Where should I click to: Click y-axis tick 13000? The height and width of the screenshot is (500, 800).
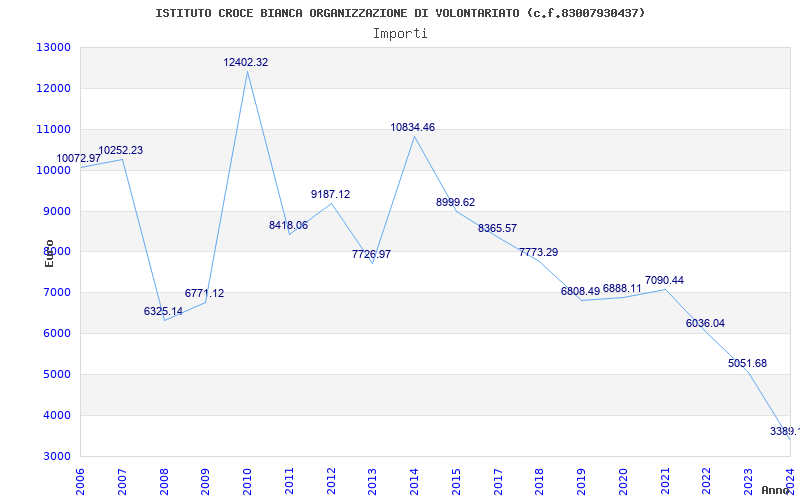53,47
